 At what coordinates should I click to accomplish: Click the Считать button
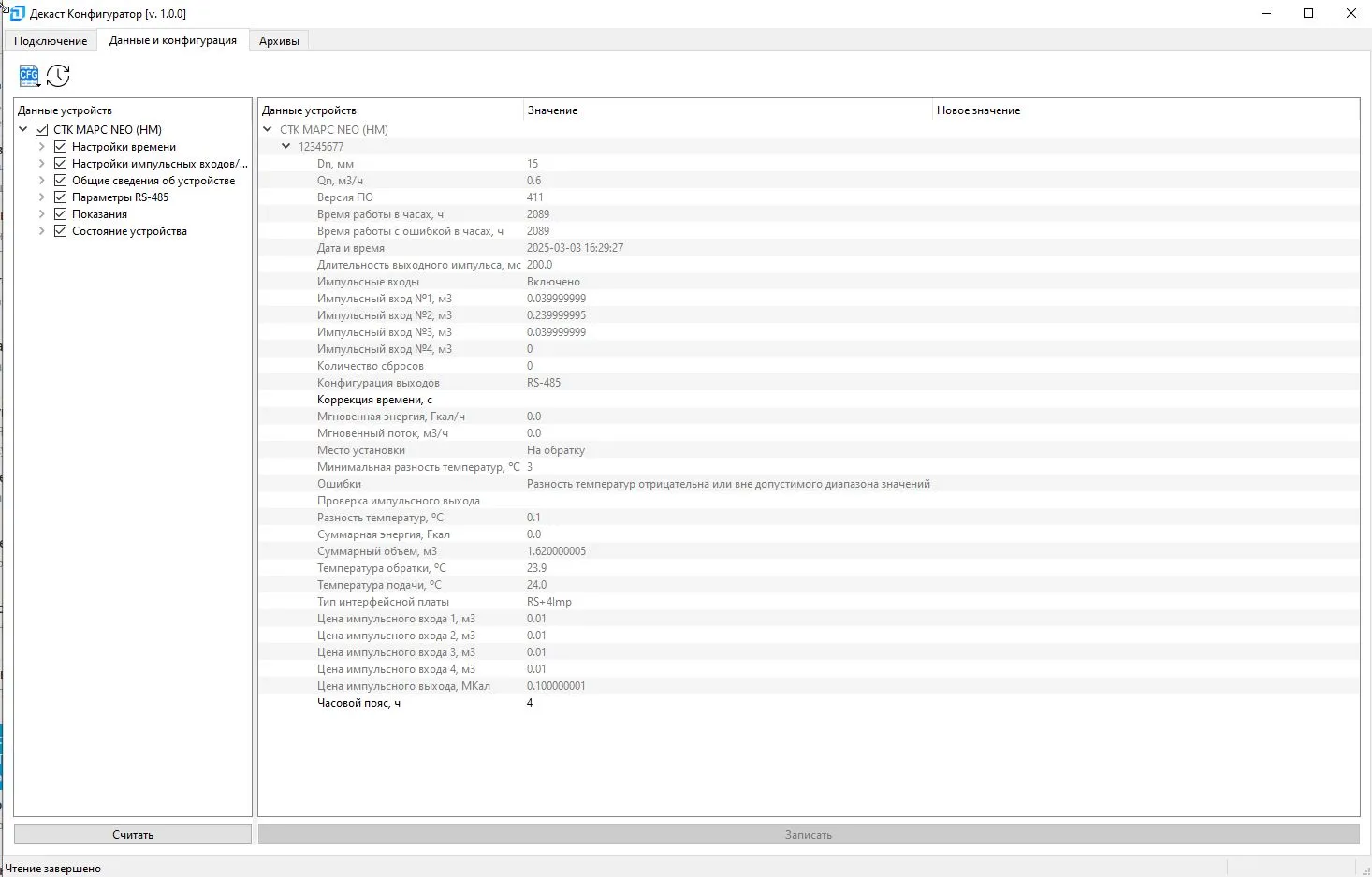(x=133, y=834)
